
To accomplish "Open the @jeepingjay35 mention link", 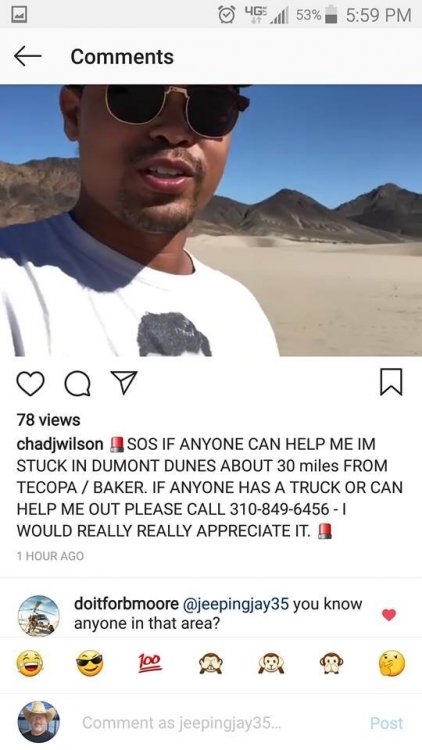I will (234, 605).
